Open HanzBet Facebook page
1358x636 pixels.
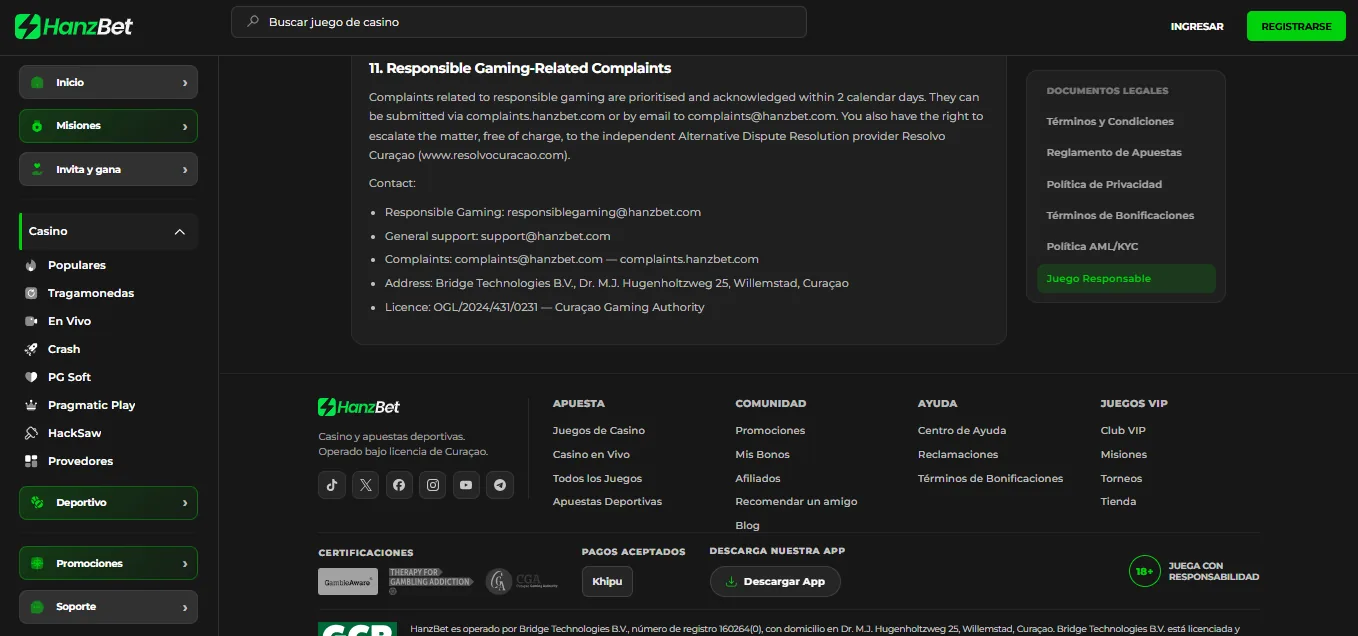tap(399, 485)
